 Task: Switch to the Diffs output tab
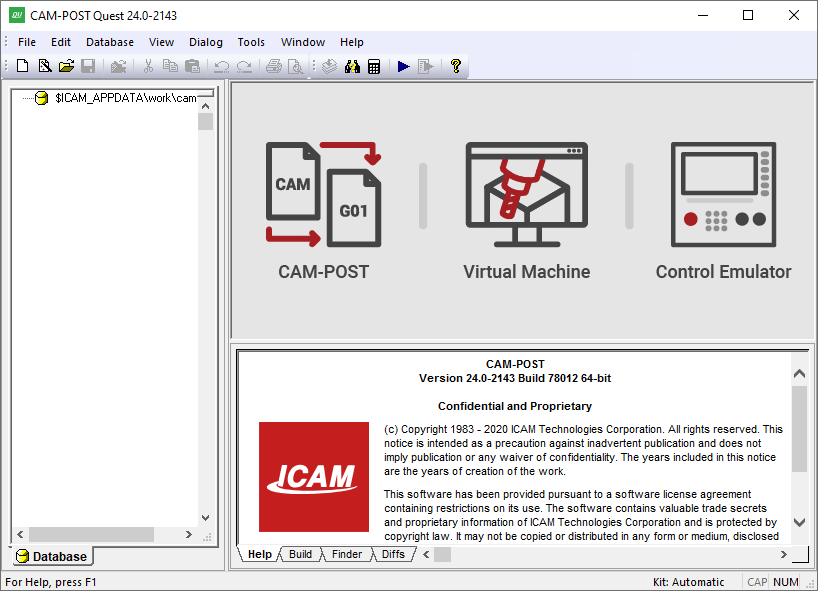(393, 554)
